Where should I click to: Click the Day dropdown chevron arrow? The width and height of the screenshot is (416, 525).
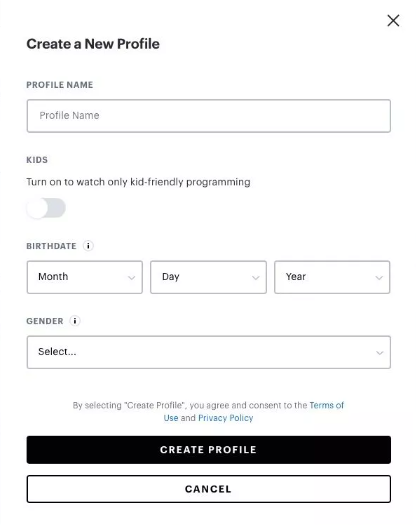(256, 278)
